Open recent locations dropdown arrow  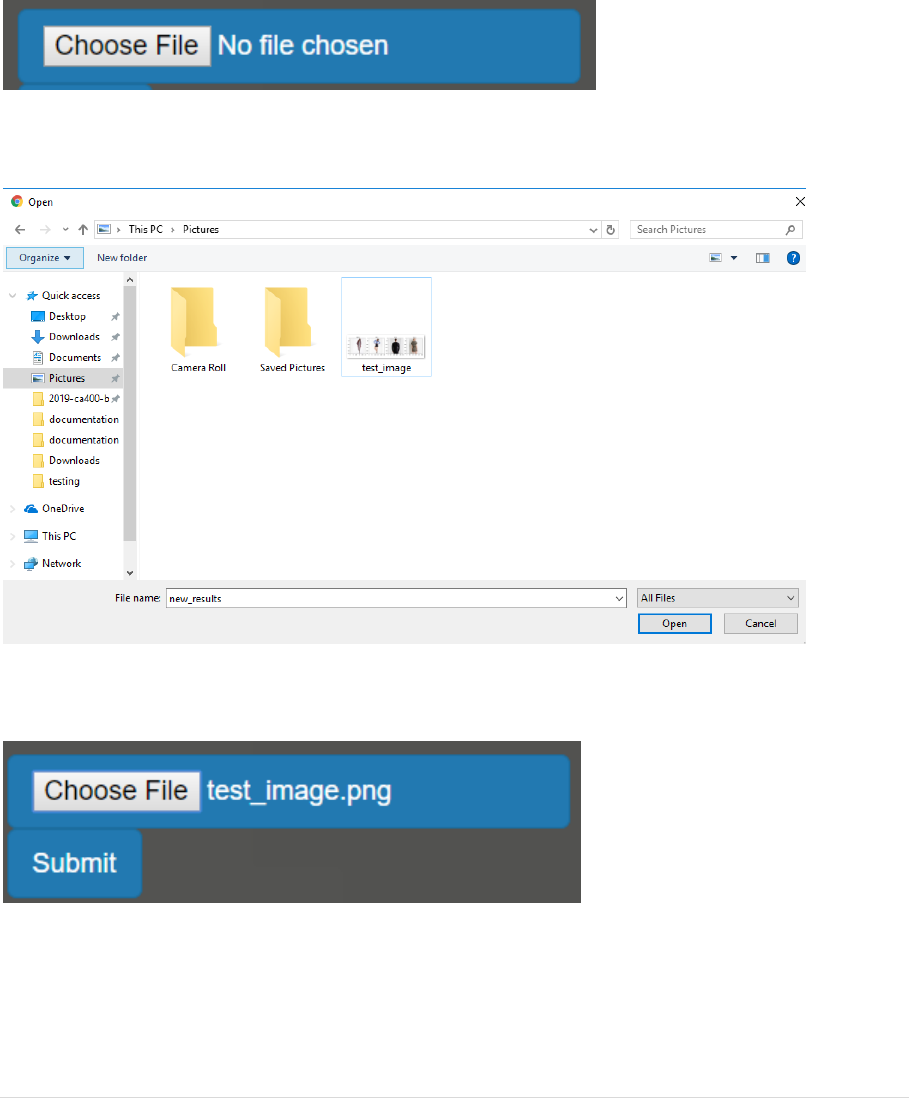[x=65, y=230]
